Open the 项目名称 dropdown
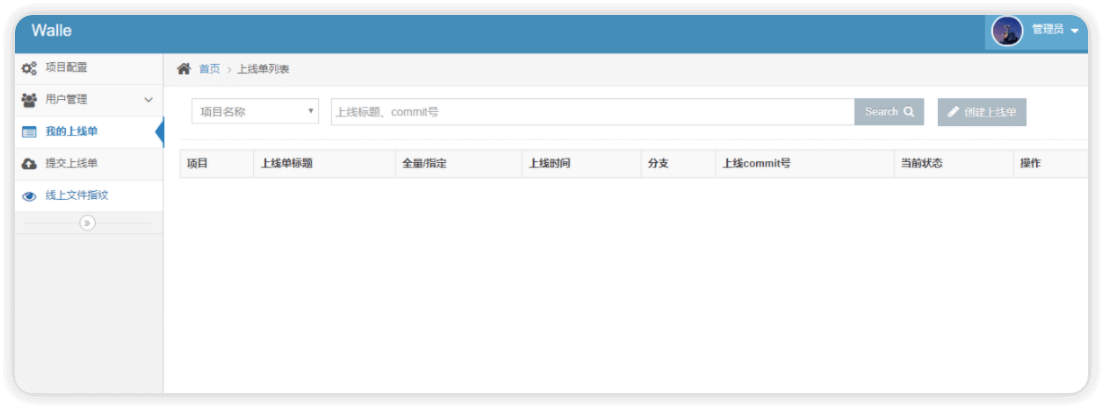The height and width of the screenshot is (408, 1103). pos(255,111)
